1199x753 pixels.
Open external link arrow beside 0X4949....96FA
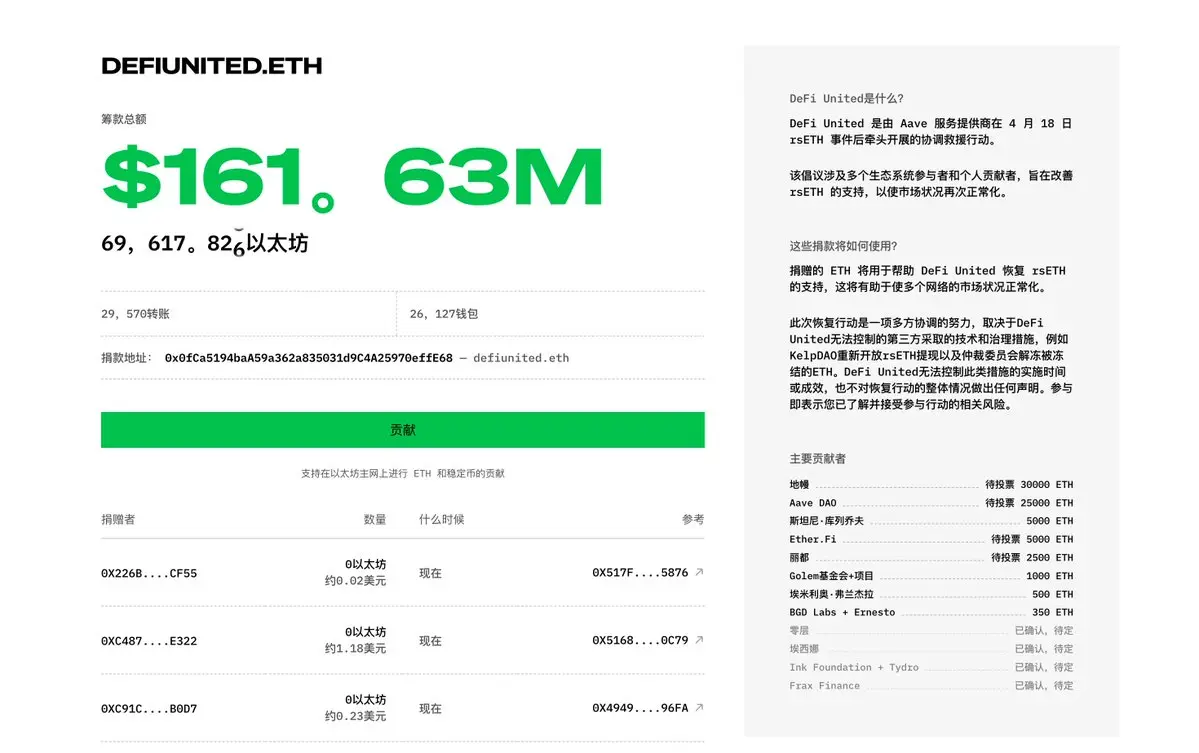pyautogui.click(x=699, y=708)
